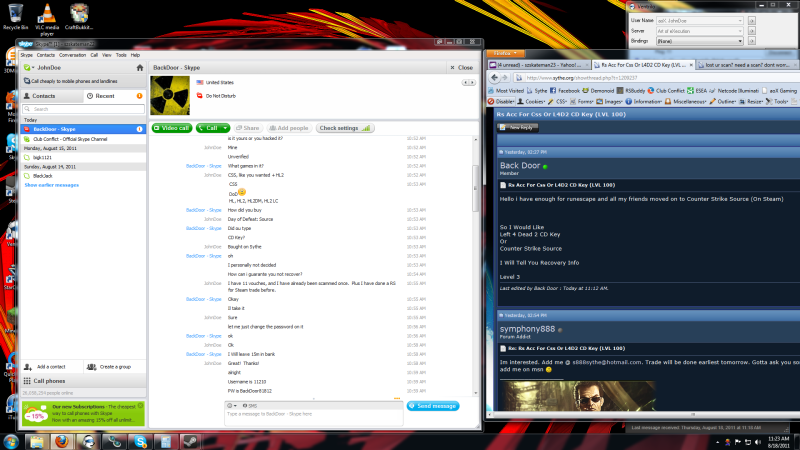Image resolution: width=800 pixels, height=450 pixels.
Task: Open the Images developer toolbar menu
Action: pyautogui.click(x=610, y=102)
